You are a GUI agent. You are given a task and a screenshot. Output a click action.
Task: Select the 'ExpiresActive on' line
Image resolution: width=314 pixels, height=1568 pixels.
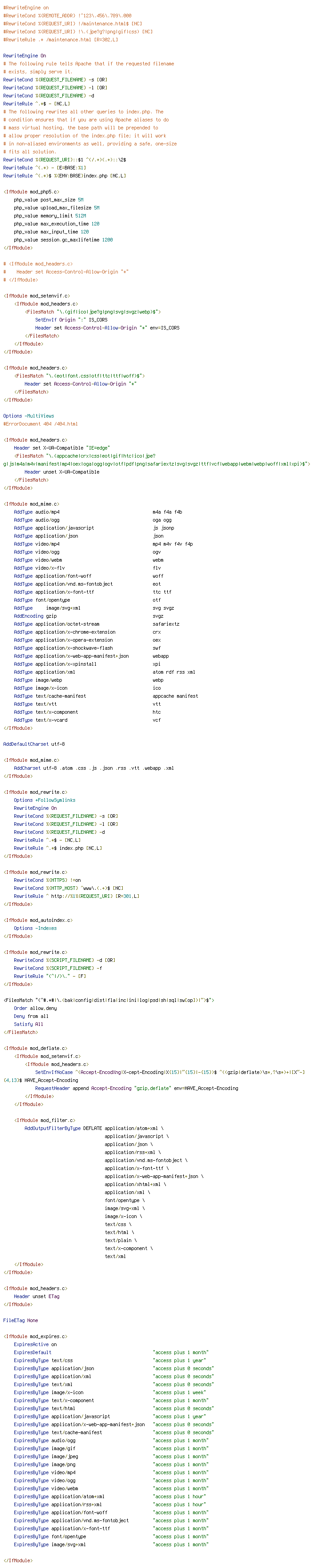coord(35,1344)
